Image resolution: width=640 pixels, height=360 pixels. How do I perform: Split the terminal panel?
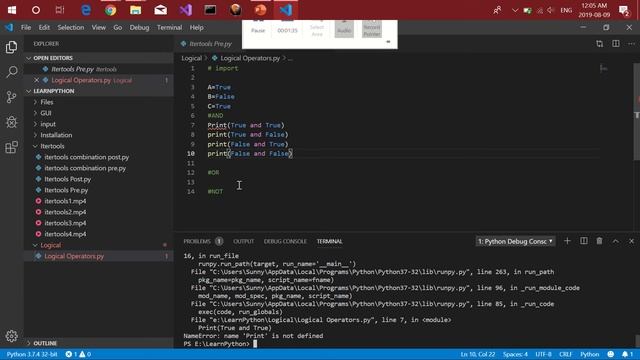point(584,241)
